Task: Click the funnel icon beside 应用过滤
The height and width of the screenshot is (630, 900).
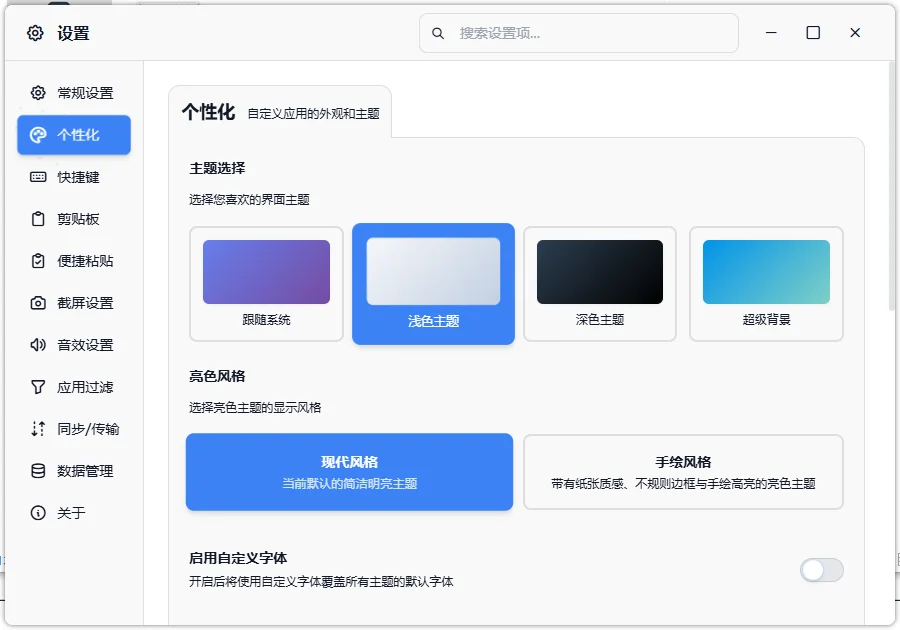Action: pyautogui.click(x=38, y=387)
